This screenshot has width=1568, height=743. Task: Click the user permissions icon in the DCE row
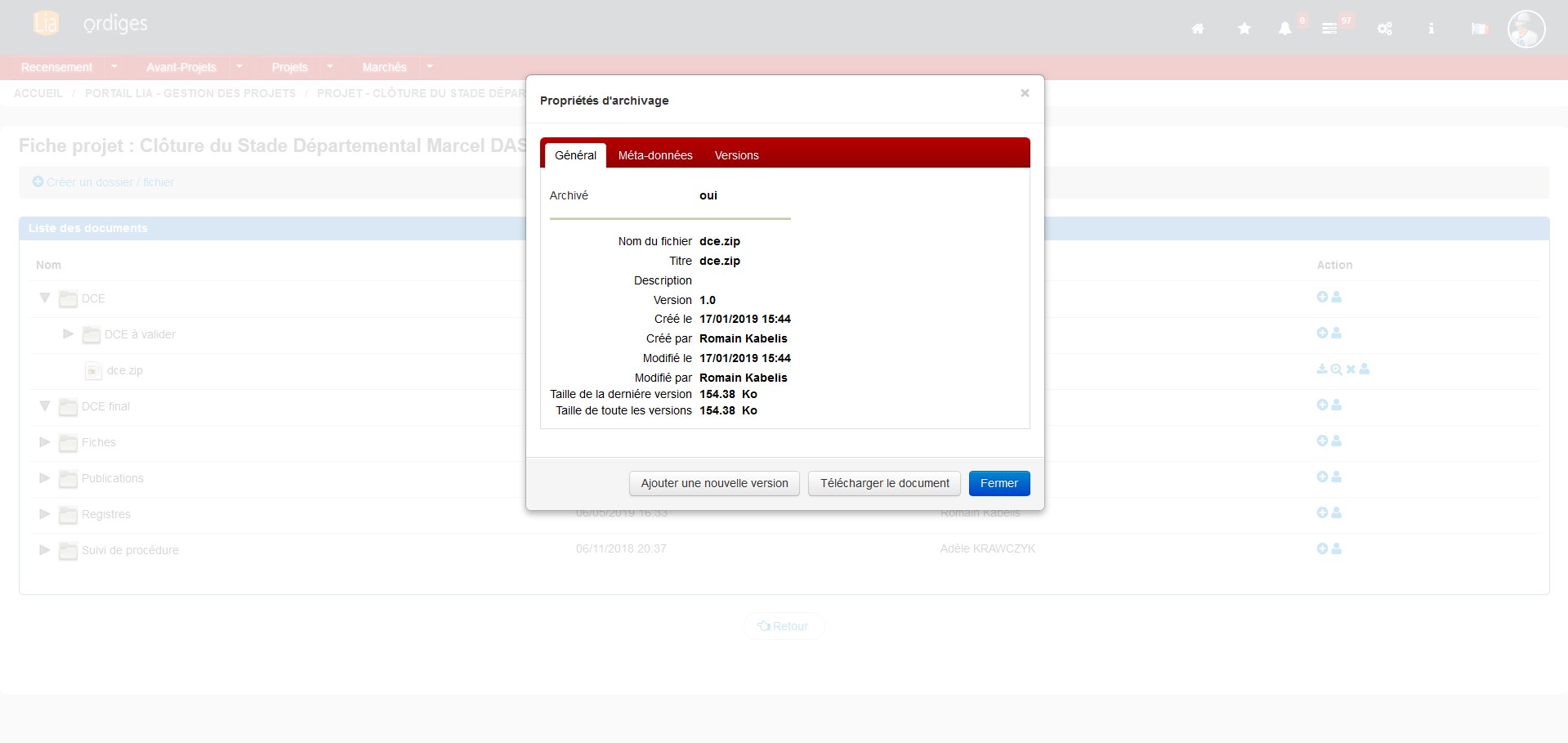pyautogui.click(x=1337, y=298)
